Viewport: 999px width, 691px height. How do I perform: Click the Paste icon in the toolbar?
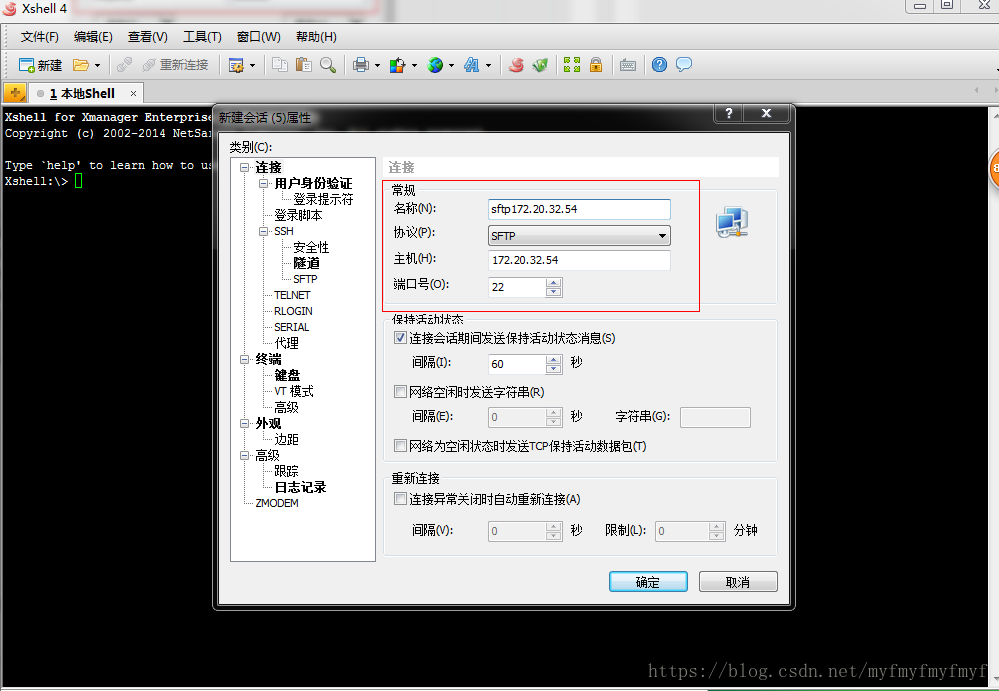pos(303,65)
